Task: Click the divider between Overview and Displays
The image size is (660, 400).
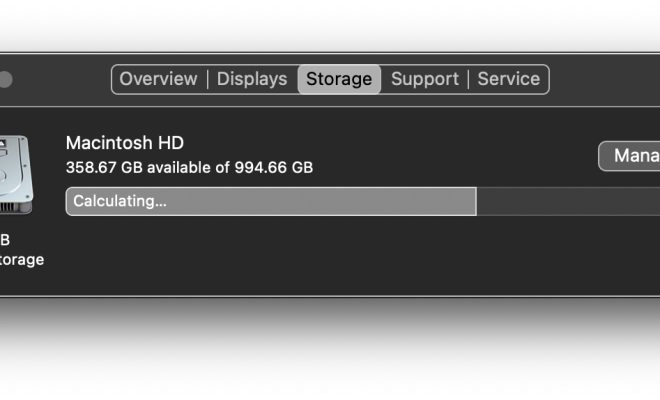Action: point(208,80)
